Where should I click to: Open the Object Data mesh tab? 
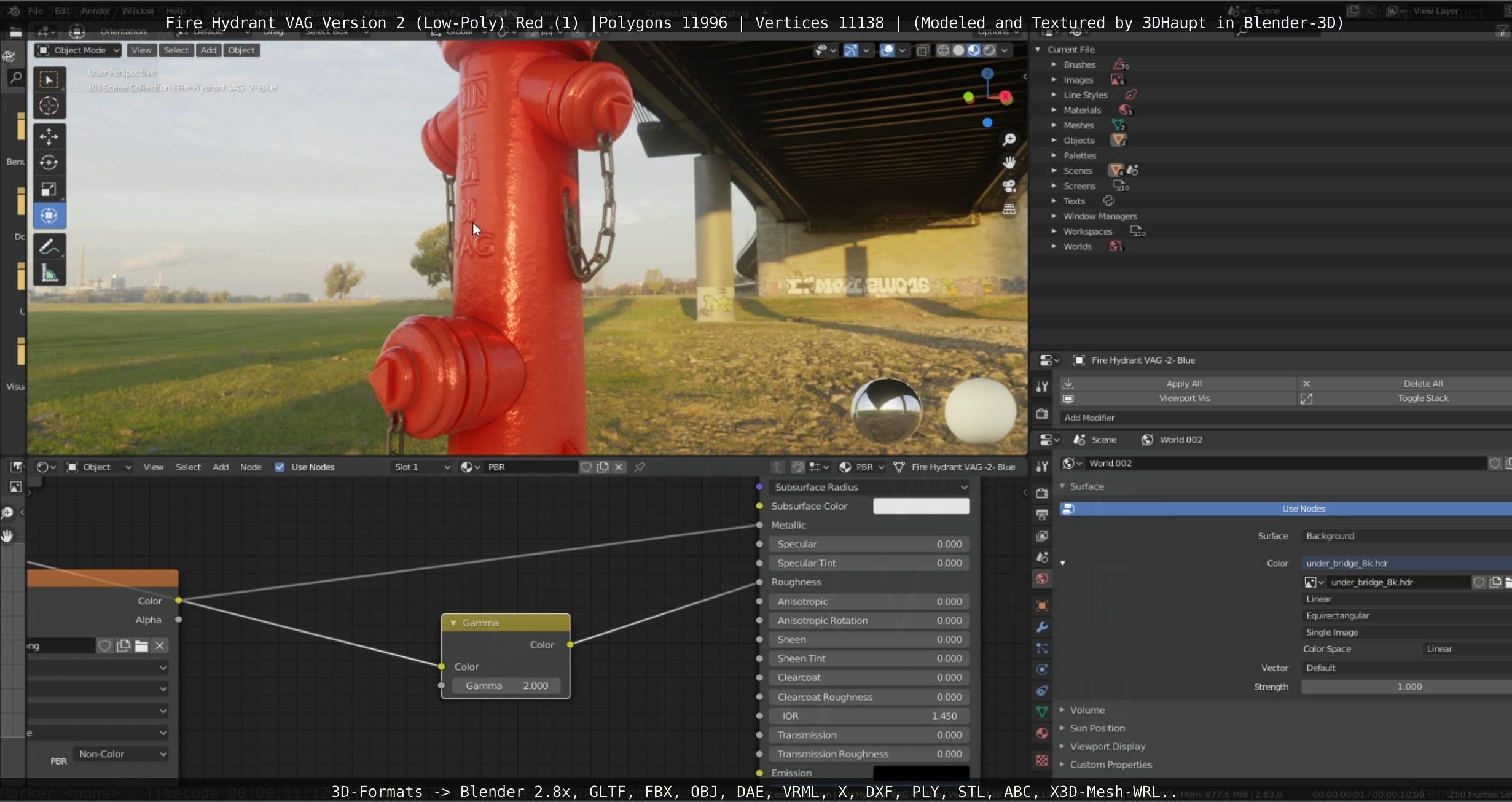tap(1042, 712)
